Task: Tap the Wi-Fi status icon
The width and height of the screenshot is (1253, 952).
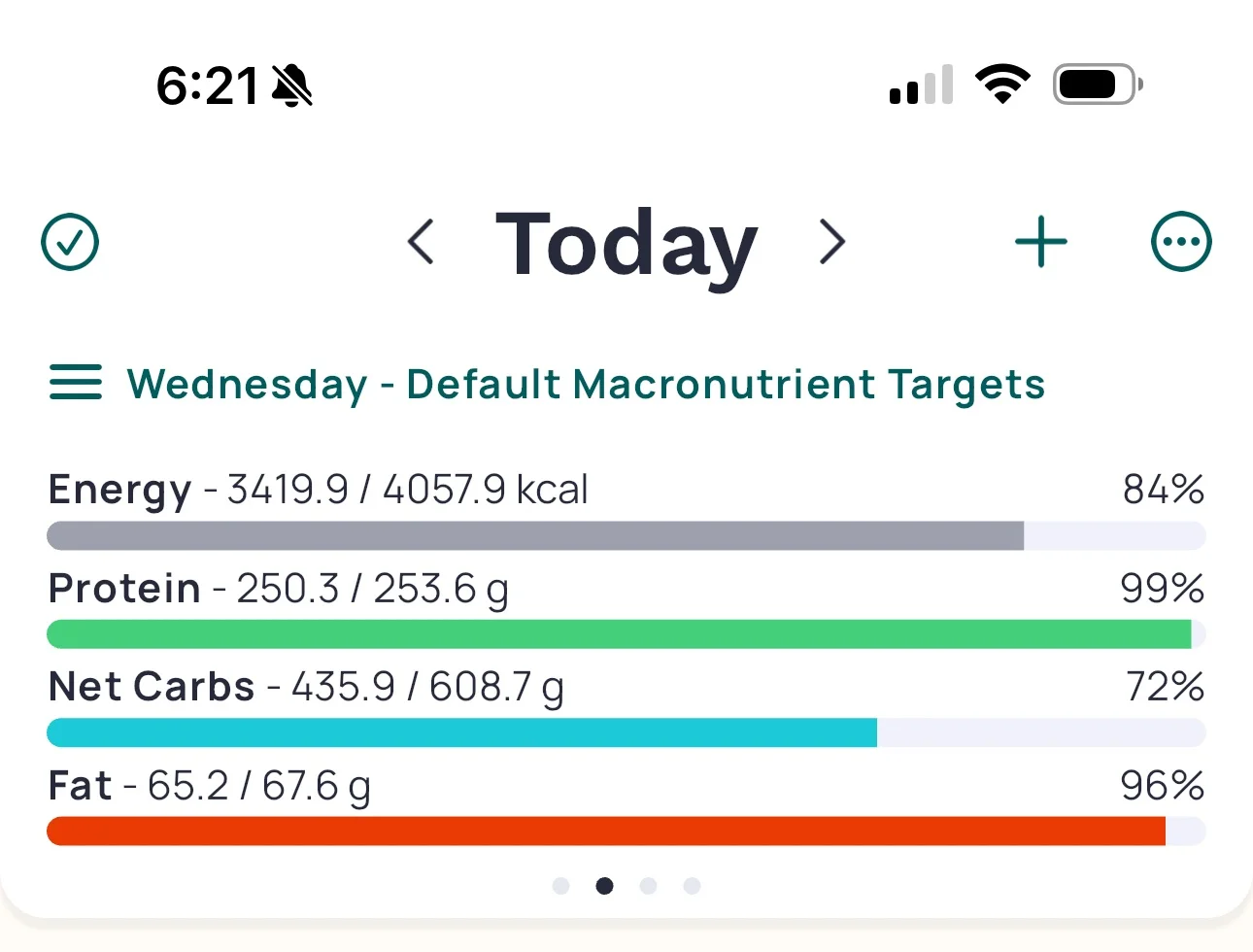Action: pyautogui.click(x=1003, y=85)
